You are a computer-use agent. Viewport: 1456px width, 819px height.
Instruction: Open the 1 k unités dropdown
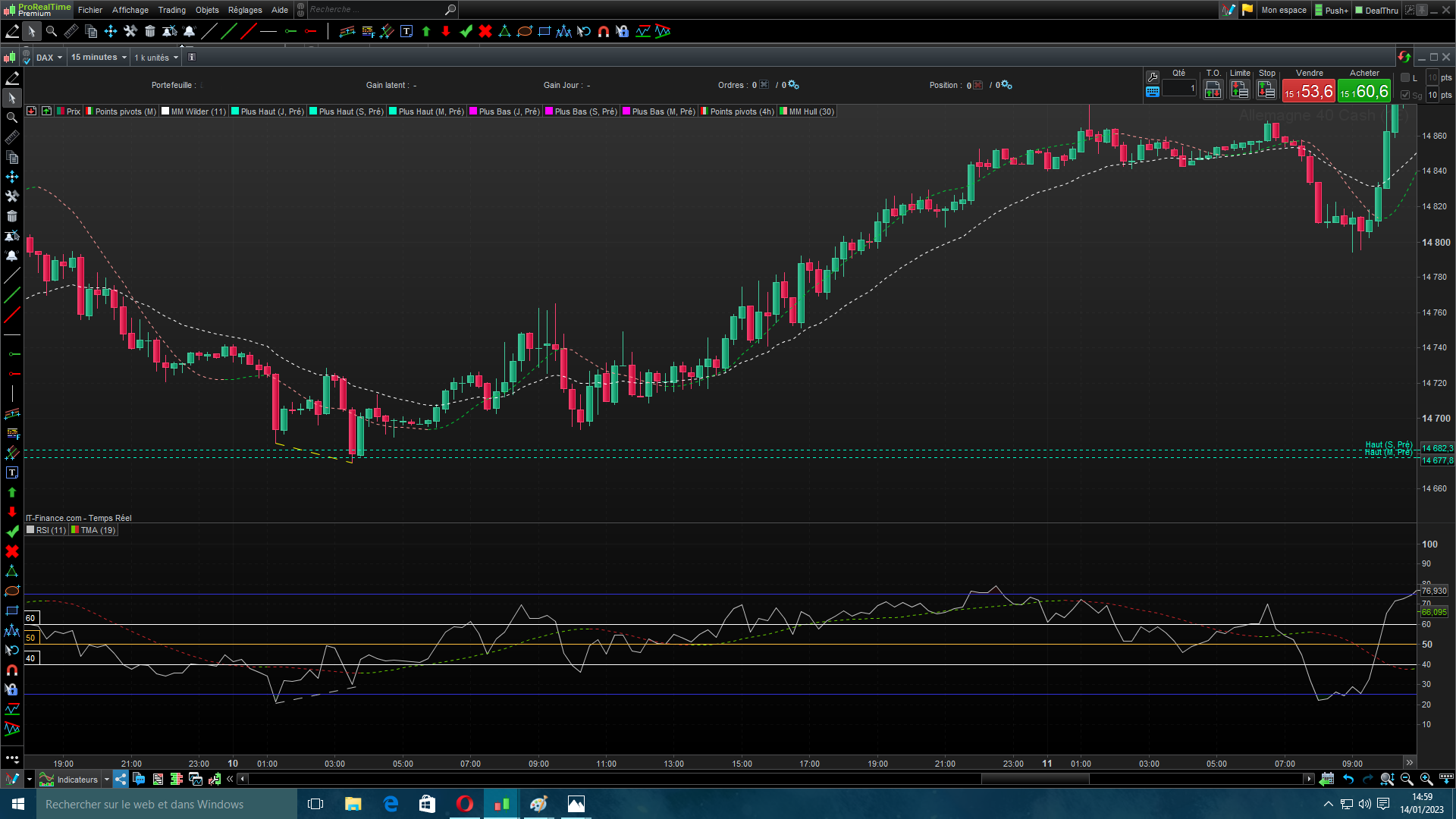click(x=156, y=58)
